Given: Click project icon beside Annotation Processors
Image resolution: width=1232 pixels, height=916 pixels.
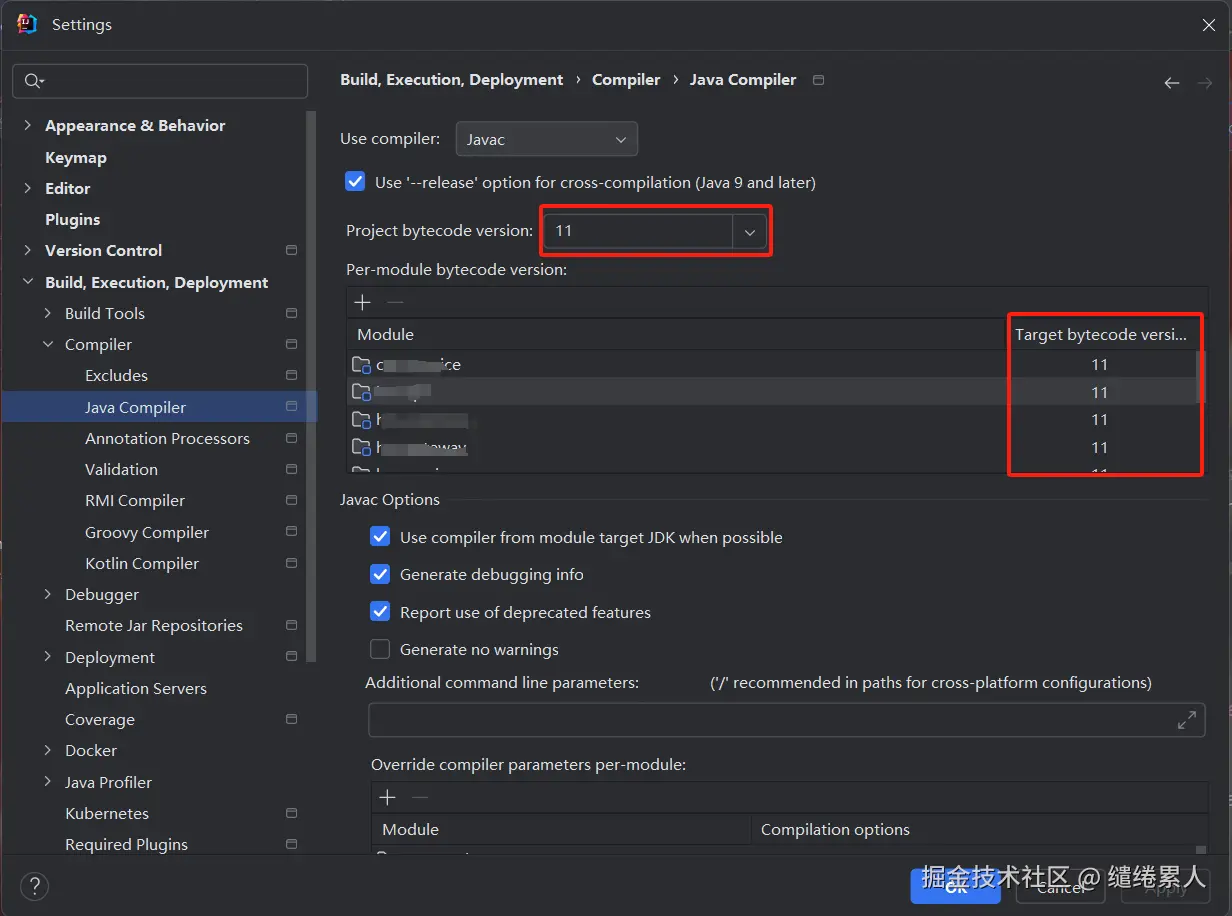Looking at the screenshot, I should pyautogui.click(x=291, y=438).
